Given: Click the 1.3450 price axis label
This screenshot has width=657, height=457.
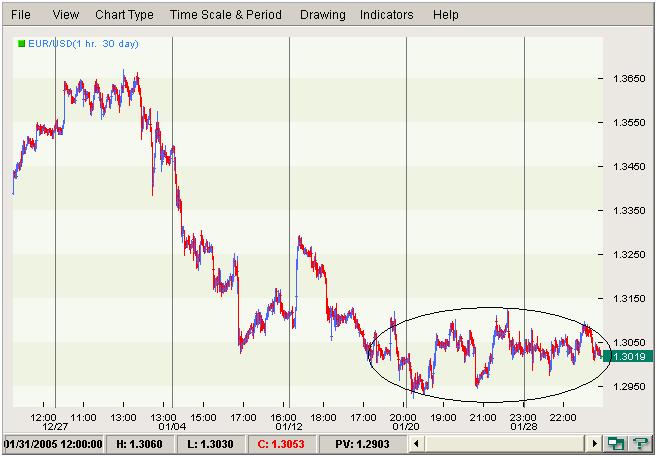Looking at the screenshot, I should [629, 167].
